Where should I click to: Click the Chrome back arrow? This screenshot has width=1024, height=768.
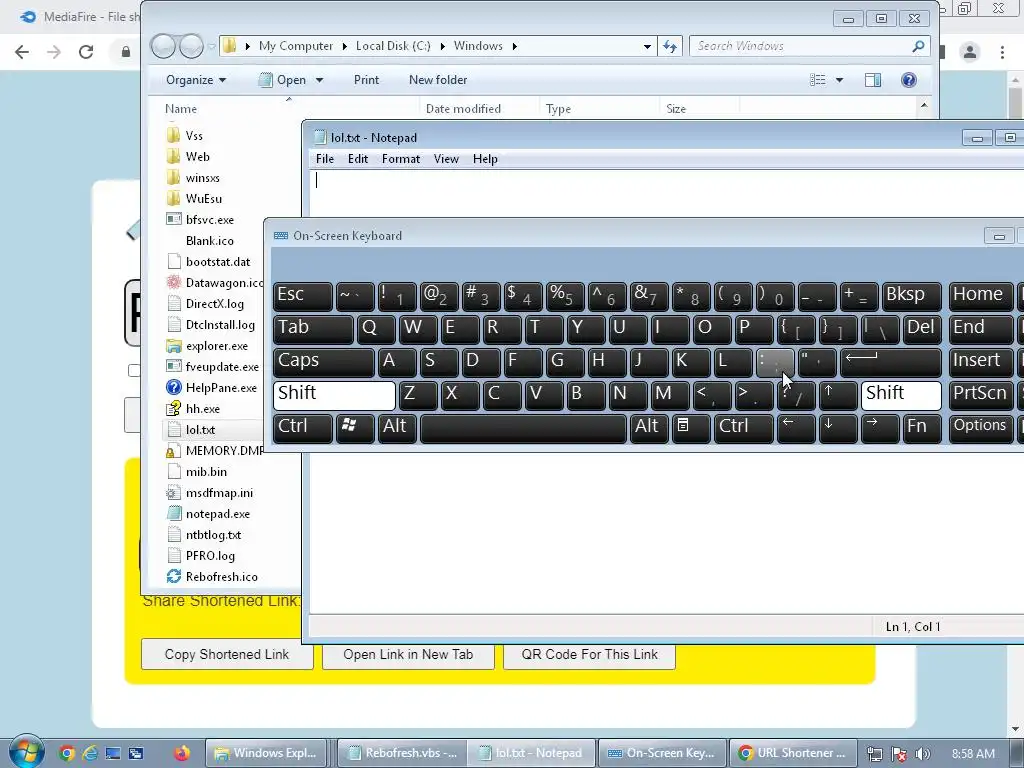tap(22, 52)
